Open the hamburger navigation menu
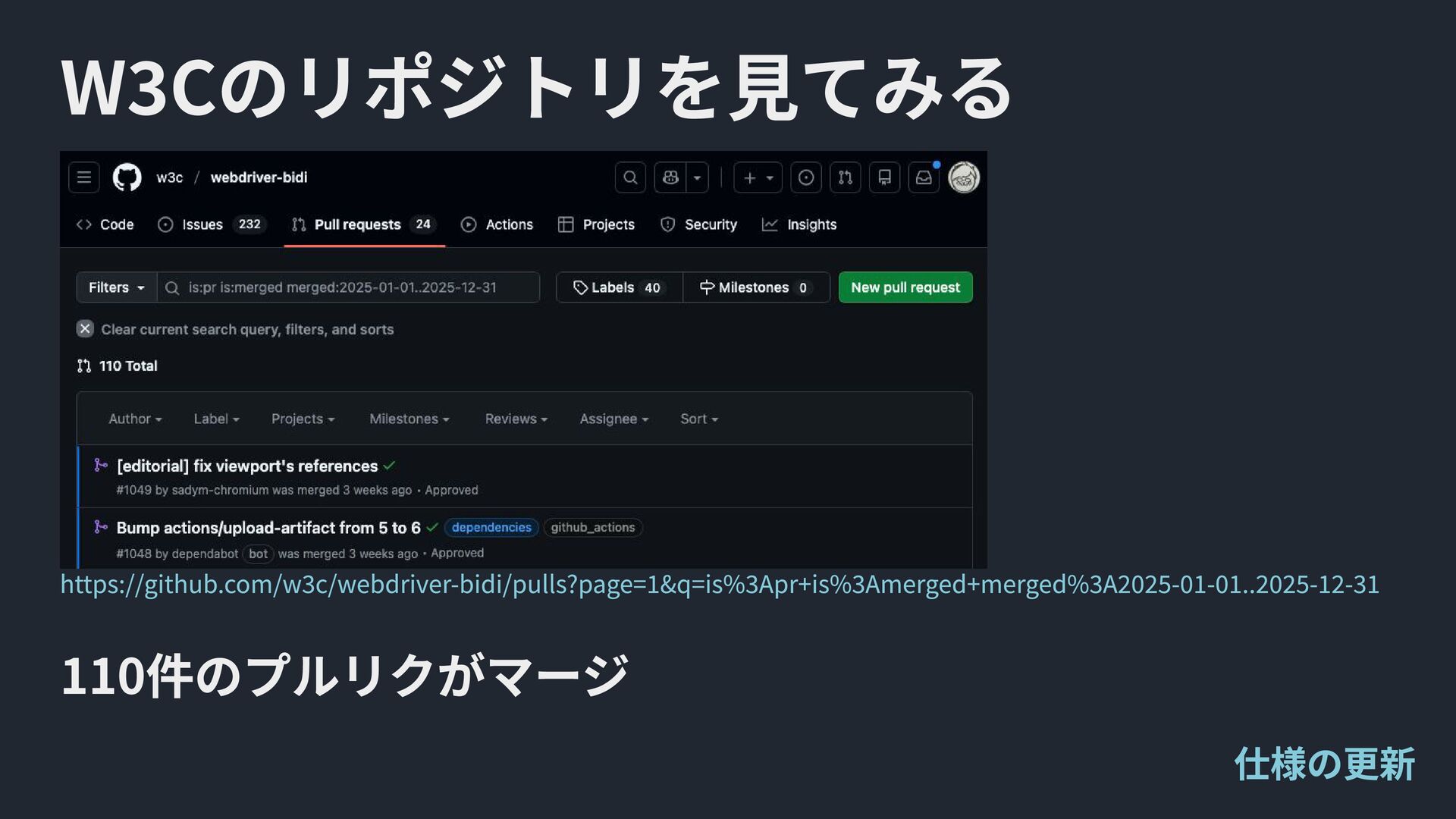The image size is (1456, 819). tap(84, 177)
